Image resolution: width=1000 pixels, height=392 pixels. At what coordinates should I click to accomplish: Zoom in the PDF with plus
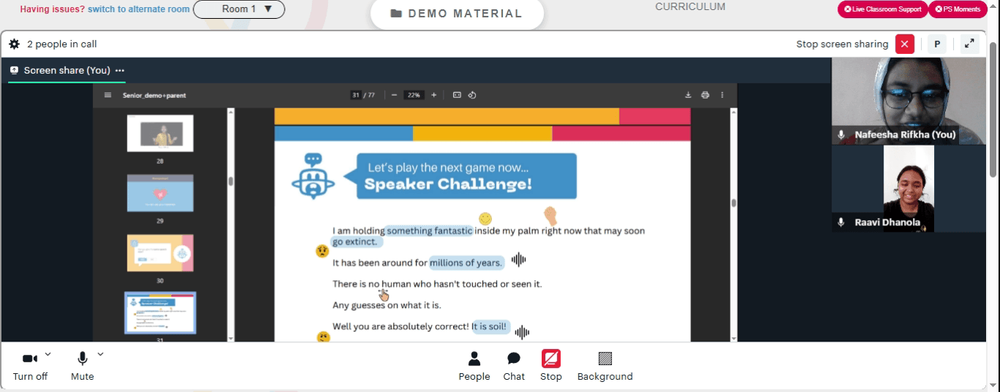tap(434, 95)
